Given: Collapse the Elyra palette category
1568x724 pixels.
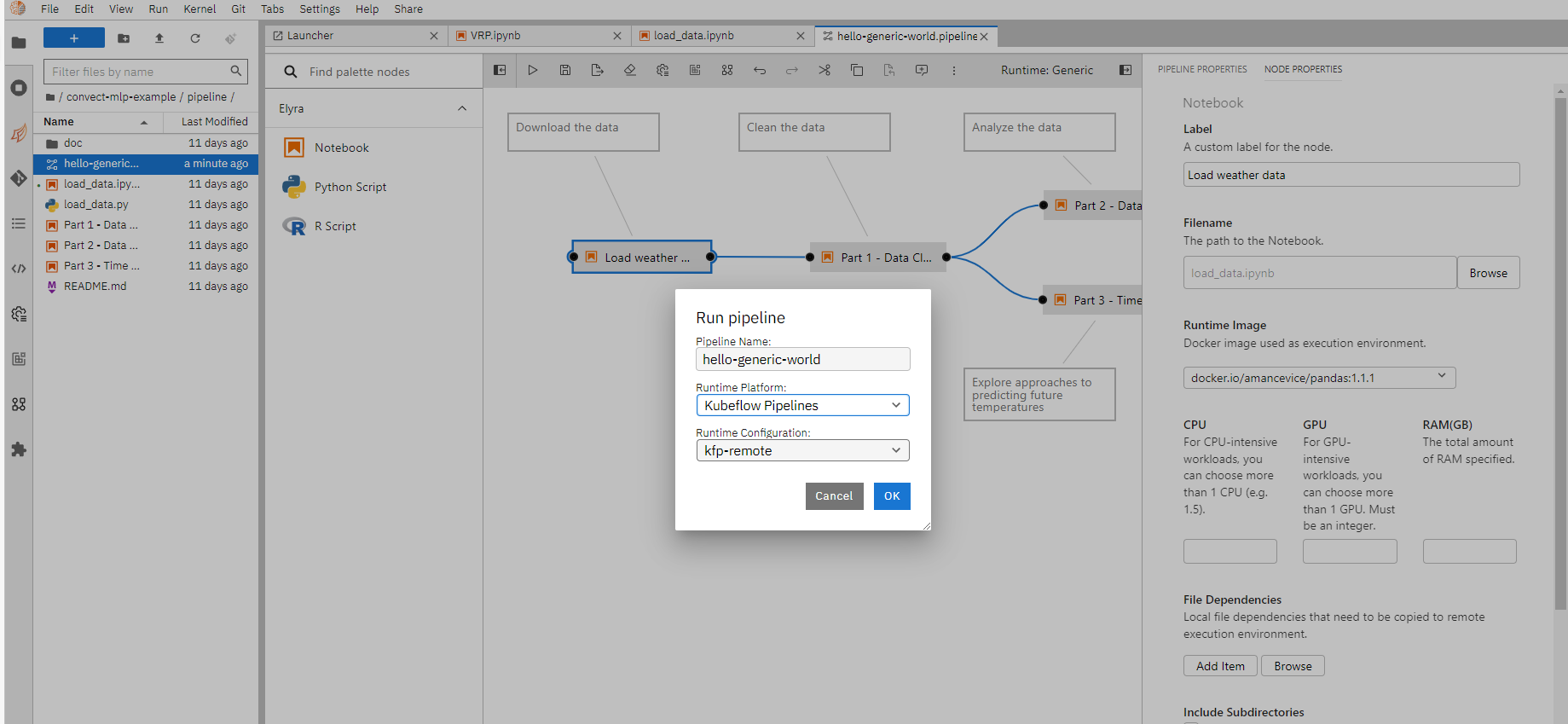Looking at the screenshot, I should pos(462,108).
